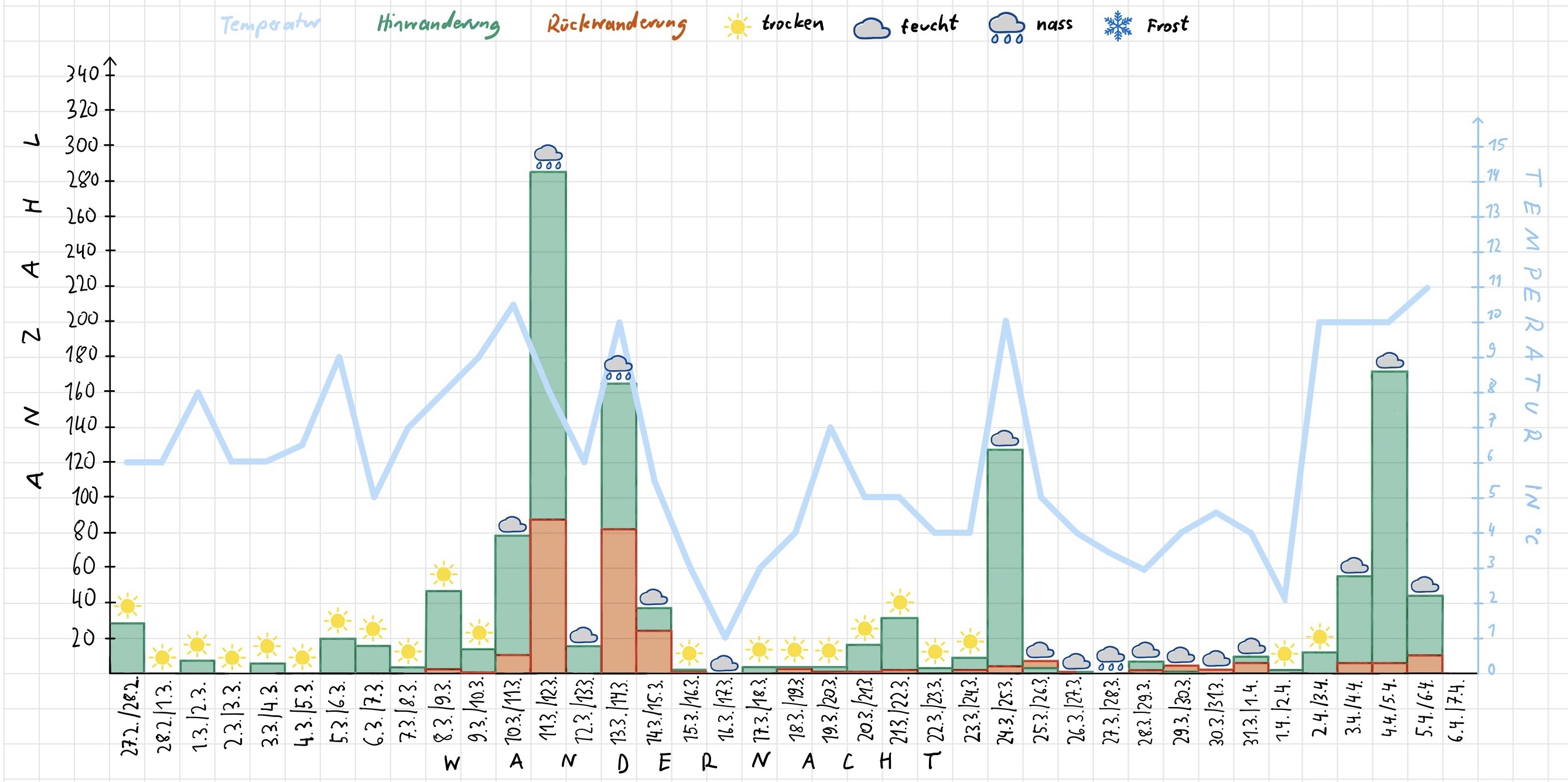1568x782 pixels.
Task: Click the 'Frost' legend text
Action: point(1167,26)
